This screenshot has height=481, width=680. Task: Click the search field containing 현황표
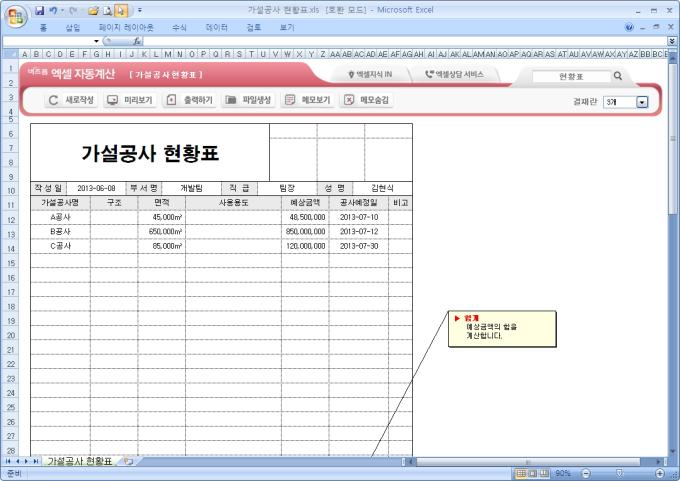point(571,77)
